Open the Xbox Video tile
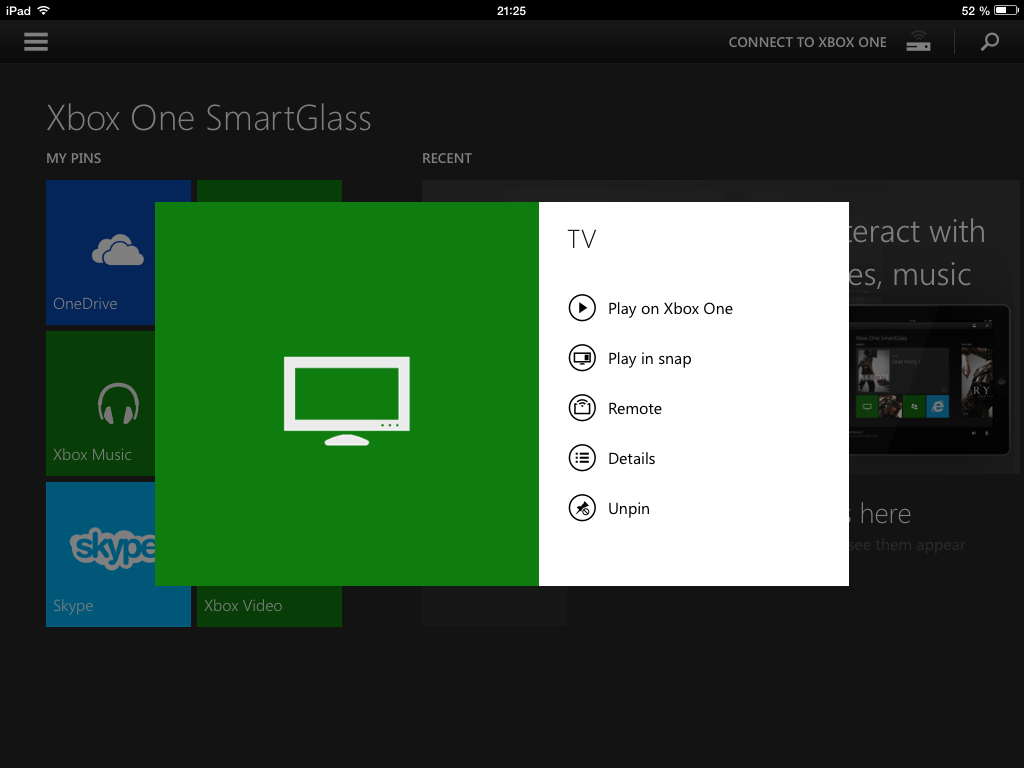Screen dimensions: 1024x768 point(269,606)
